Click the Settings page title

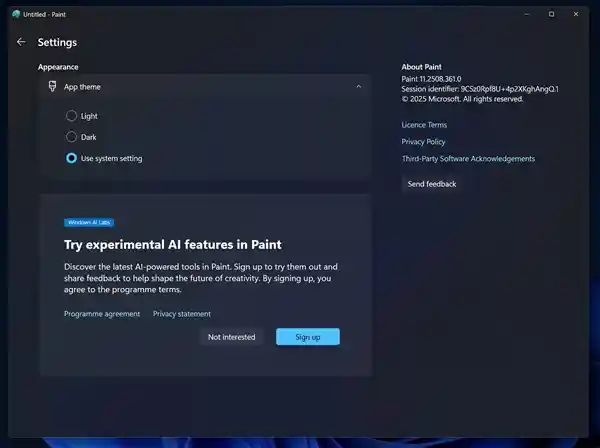coord(57,42)
